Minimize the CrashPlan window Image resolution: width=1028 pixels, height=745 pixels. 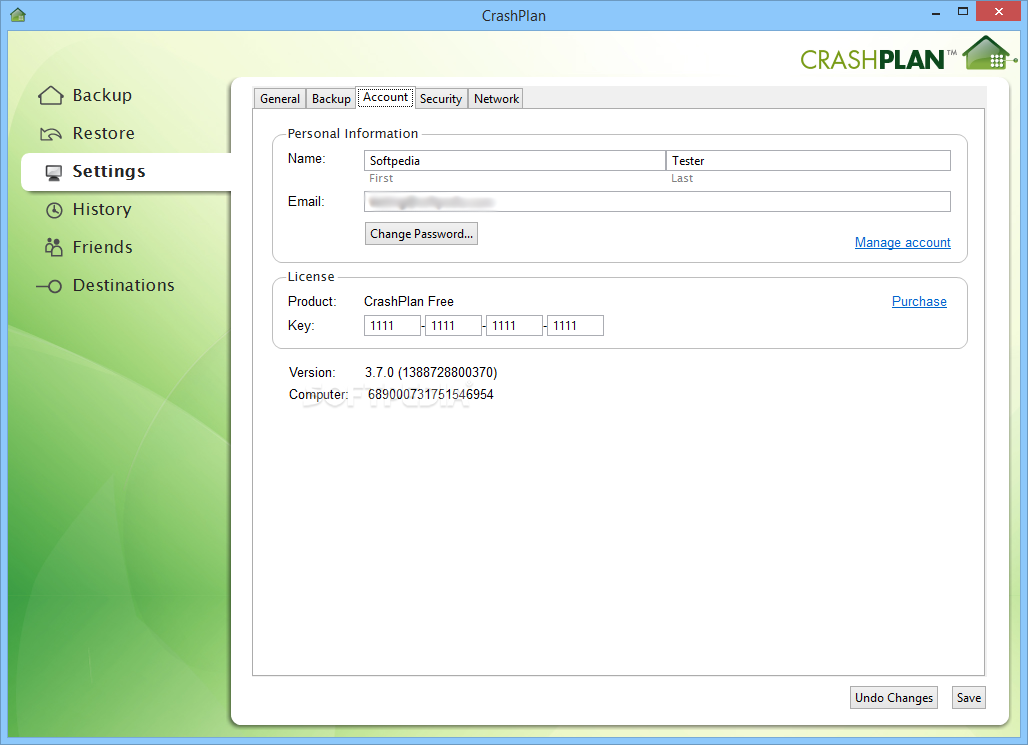pyautogui.click(x=936, y=12)
